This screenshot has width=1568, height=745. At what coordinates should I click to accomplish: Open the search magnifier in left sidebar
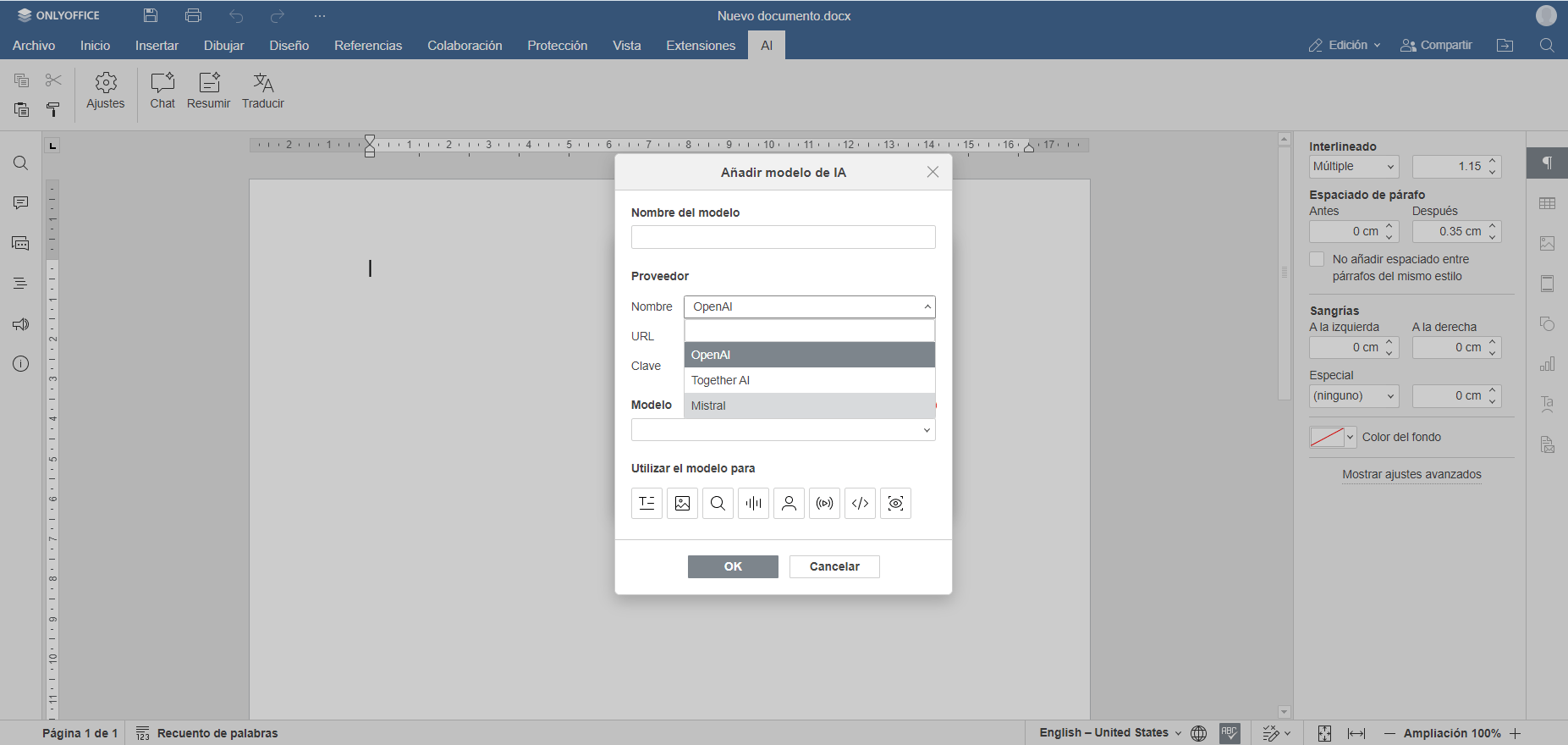pos(21,163)
